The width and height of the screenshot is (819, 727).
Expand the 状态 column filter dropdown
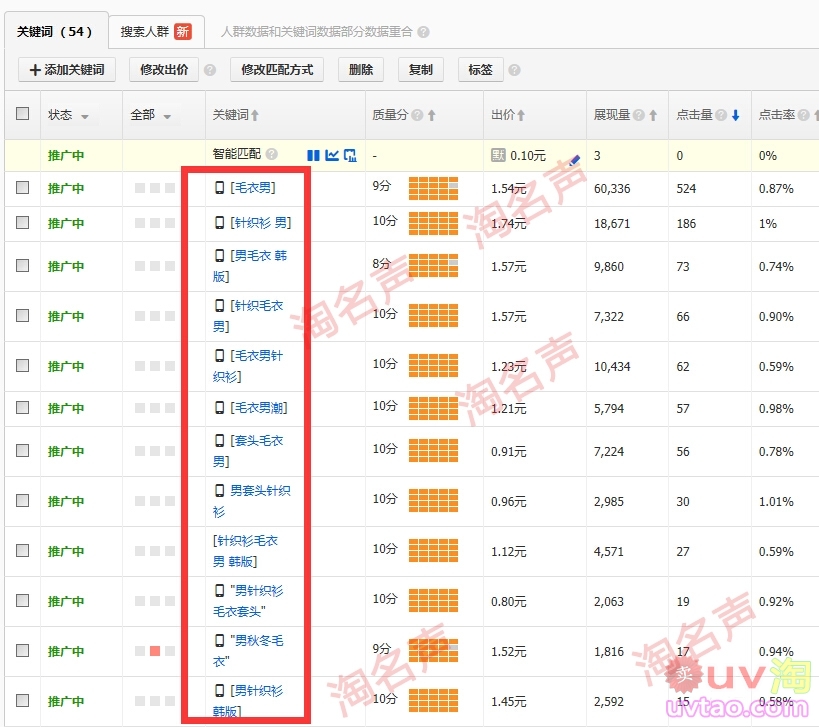(84, 116)
